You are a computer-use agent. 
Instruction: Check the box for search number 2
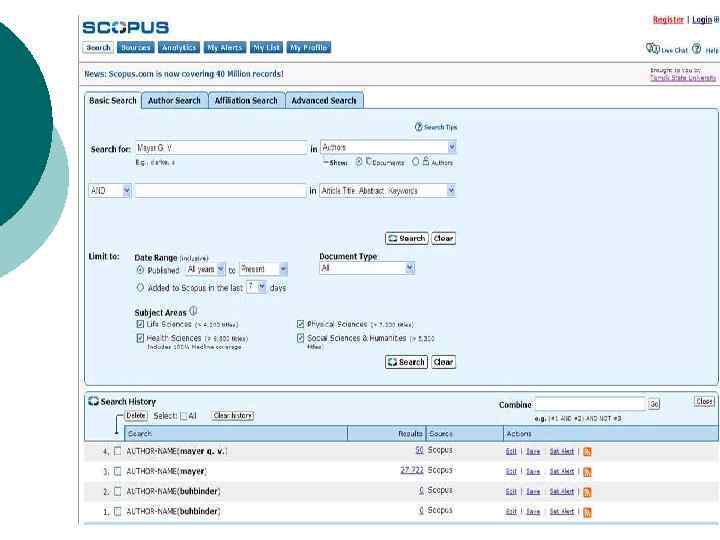coord(118,491)
